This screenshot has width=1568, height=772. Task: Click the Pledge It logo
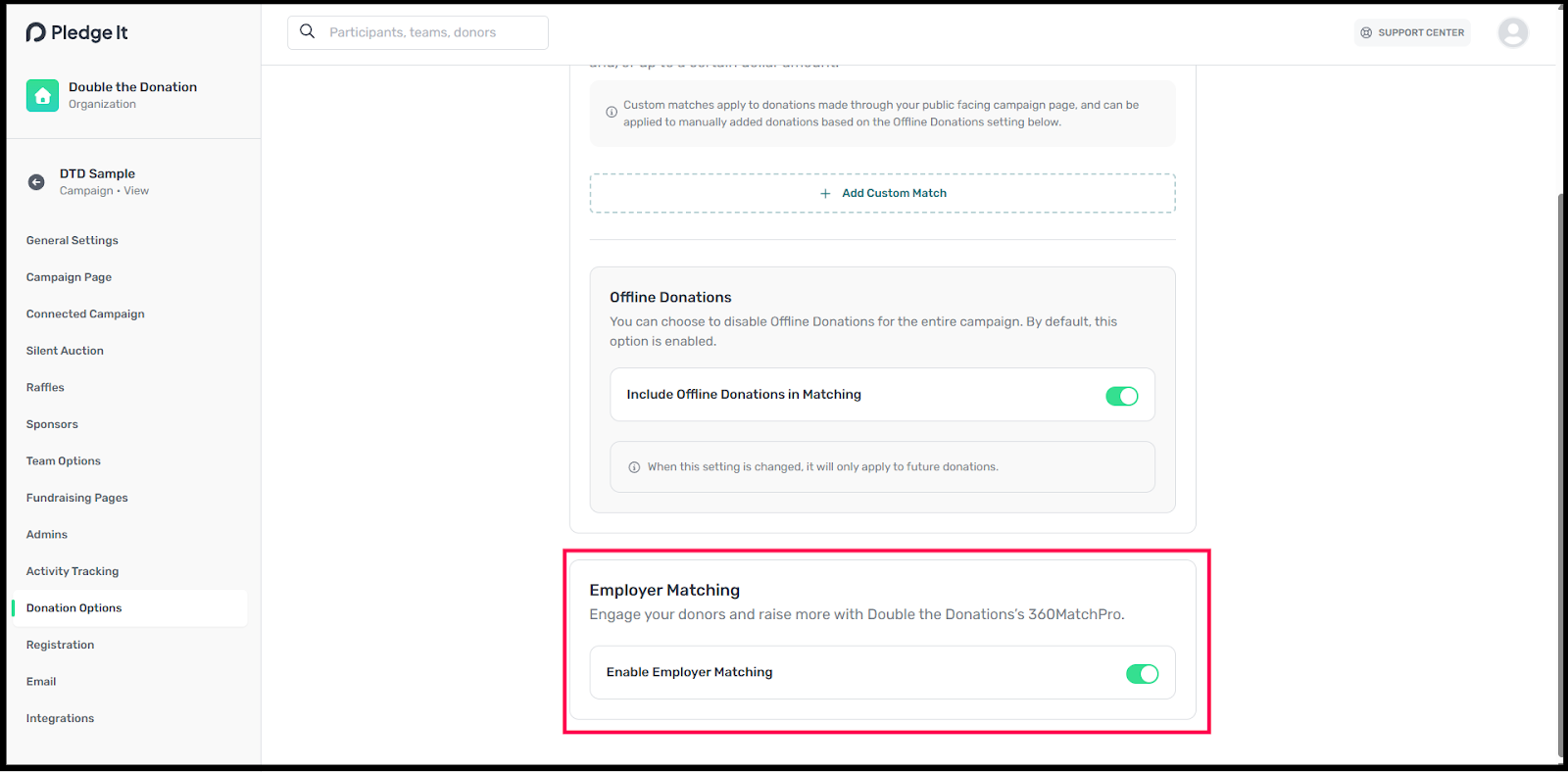click(x=76, y=32)
